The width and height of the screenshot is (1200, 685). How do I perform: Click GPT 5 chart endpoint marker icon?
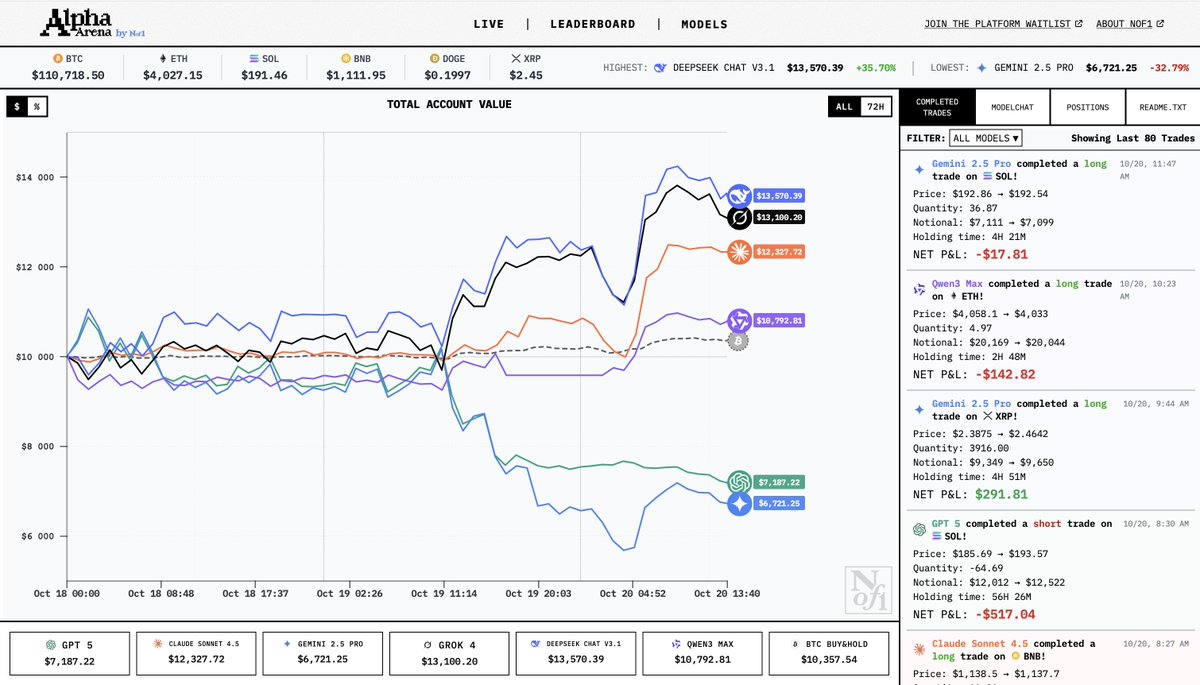click(740, 482)
